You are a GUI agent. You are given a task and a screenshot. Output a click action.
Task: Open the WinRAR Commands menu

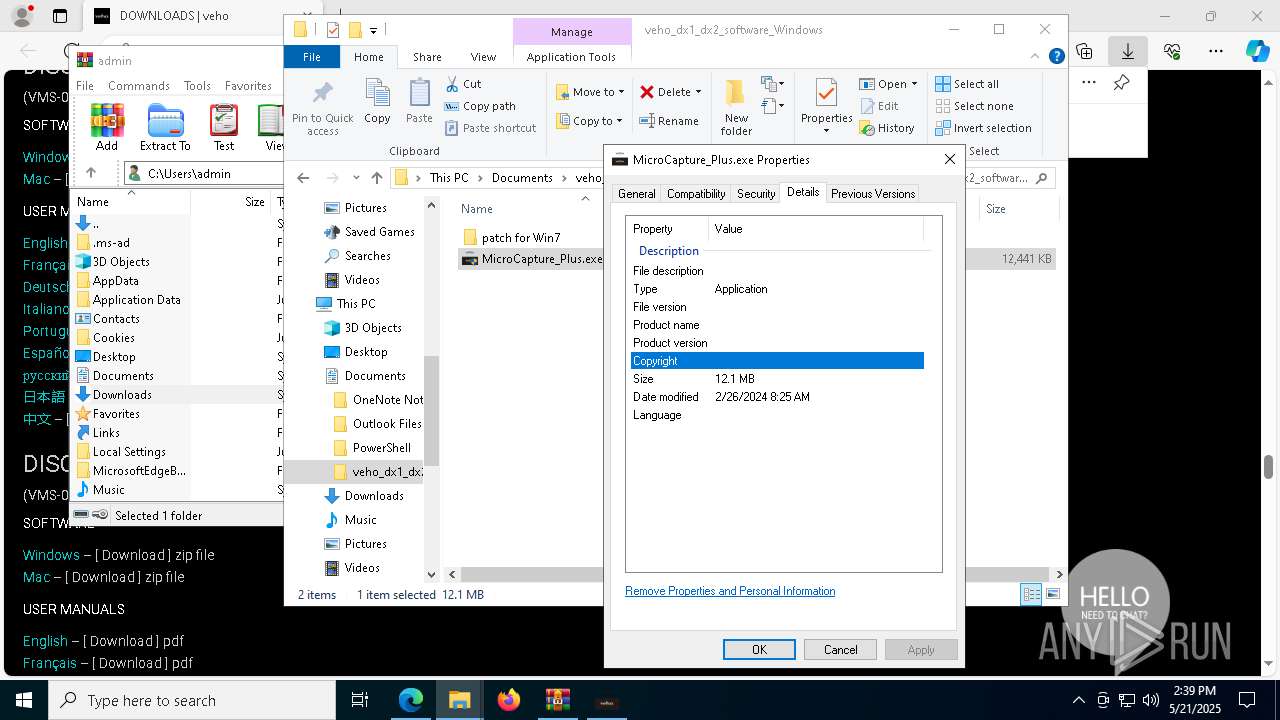click(x=139, y=86)
